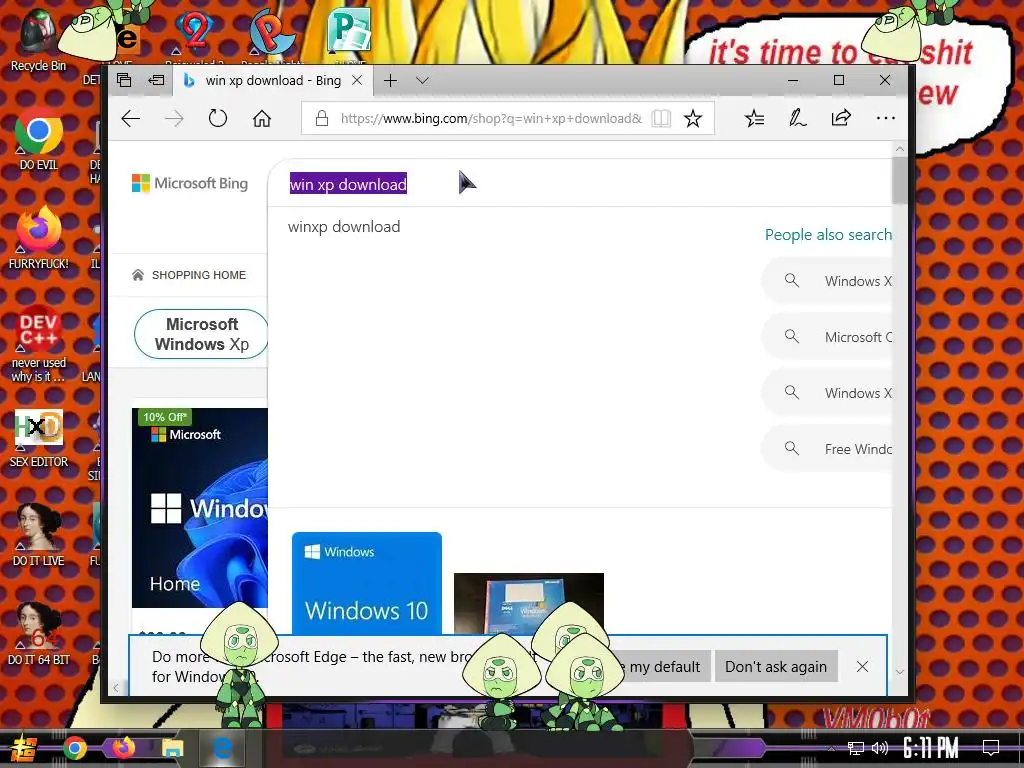This screenshot has height=768, width=1024.
Task: Open the taskbar Start button
Action: point(24,748)
